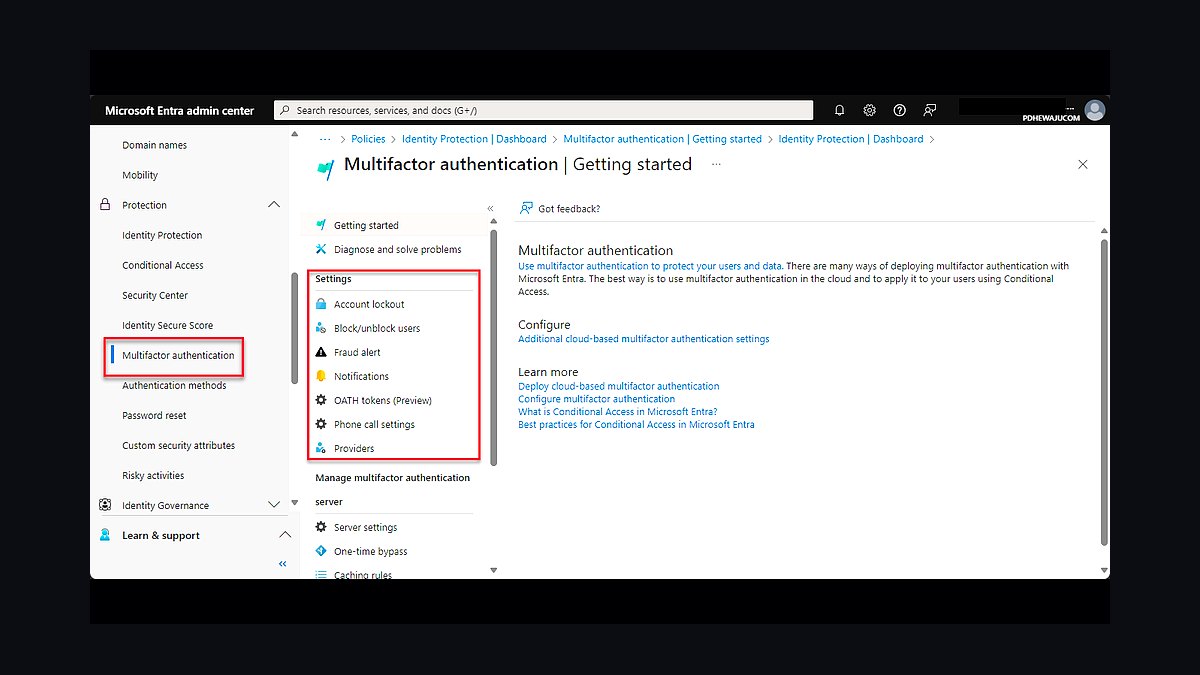Image resolution: width=1200 pixels, height=675 pixels.
Task: Open Additional cloud-based multifactor authentication settings link
Action: 644,339
